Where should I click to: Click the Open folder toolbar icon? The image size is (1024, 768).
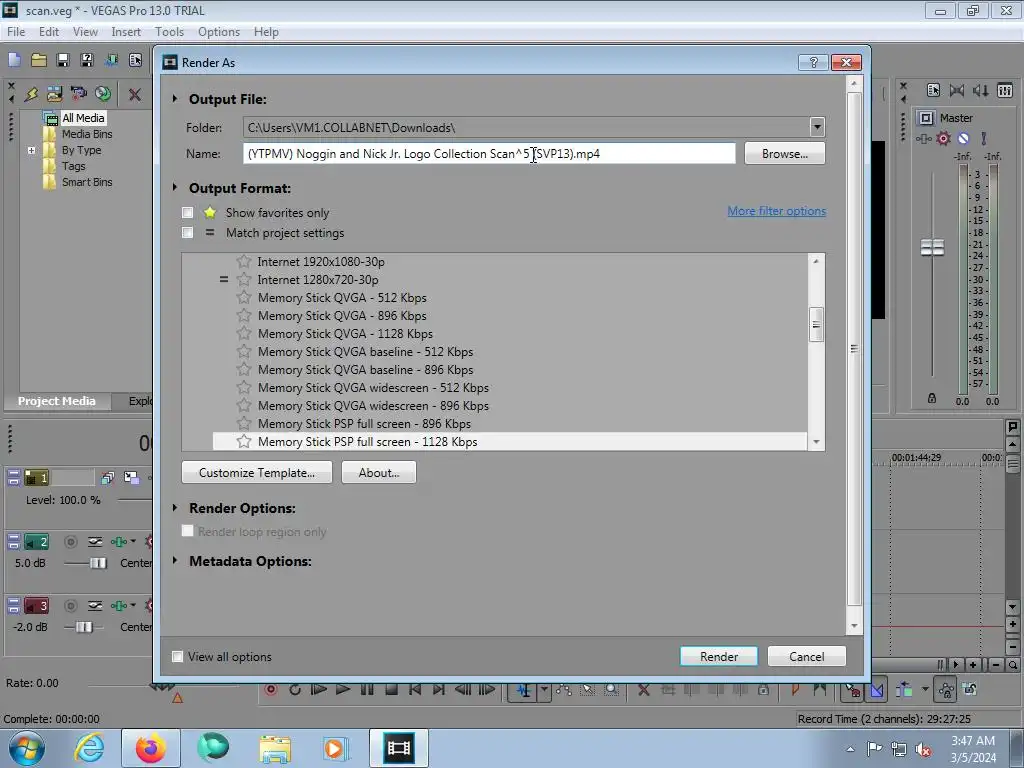tap(39, 60)
